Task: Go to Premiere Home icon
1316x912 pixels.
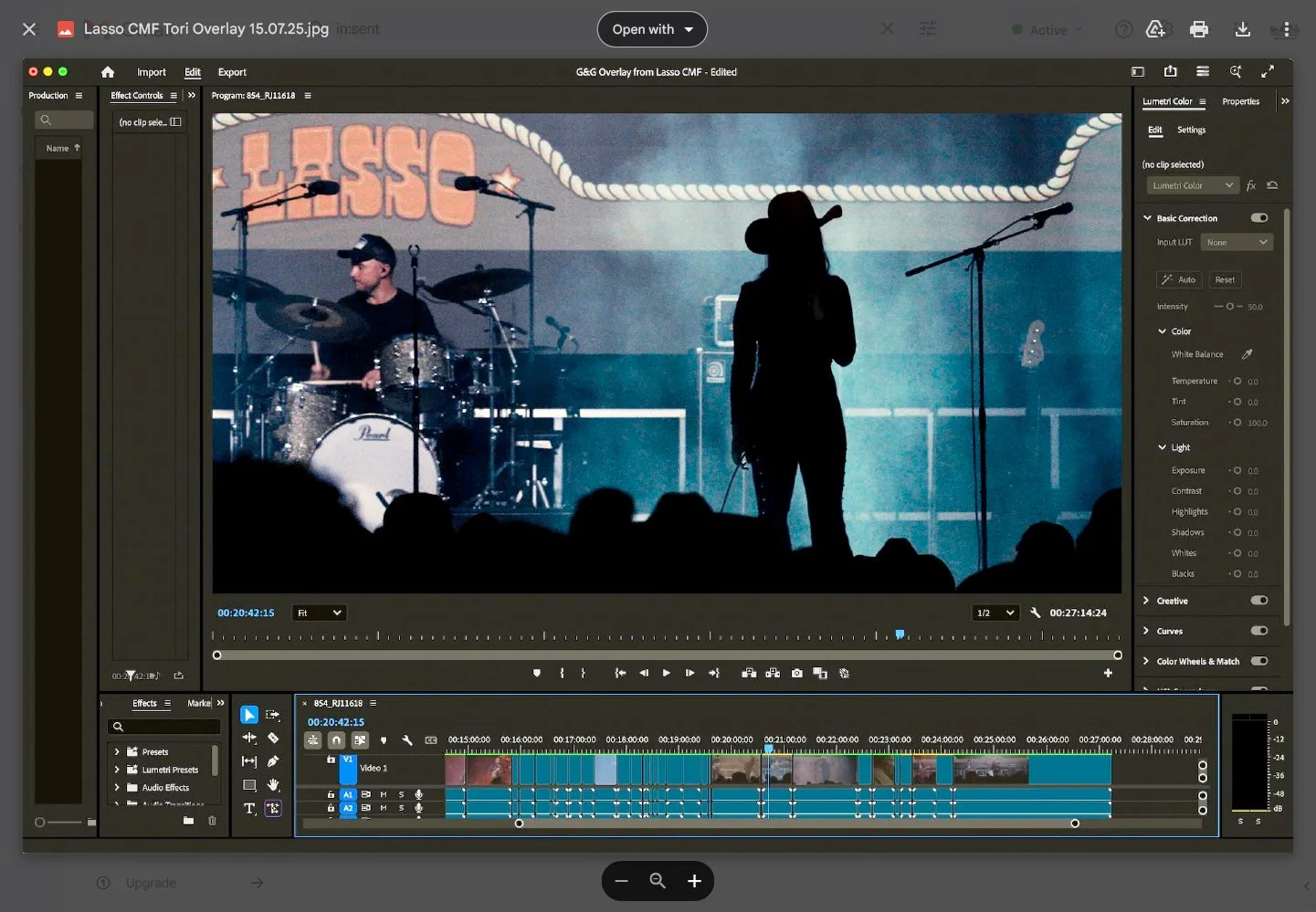Action: [108, 72]
